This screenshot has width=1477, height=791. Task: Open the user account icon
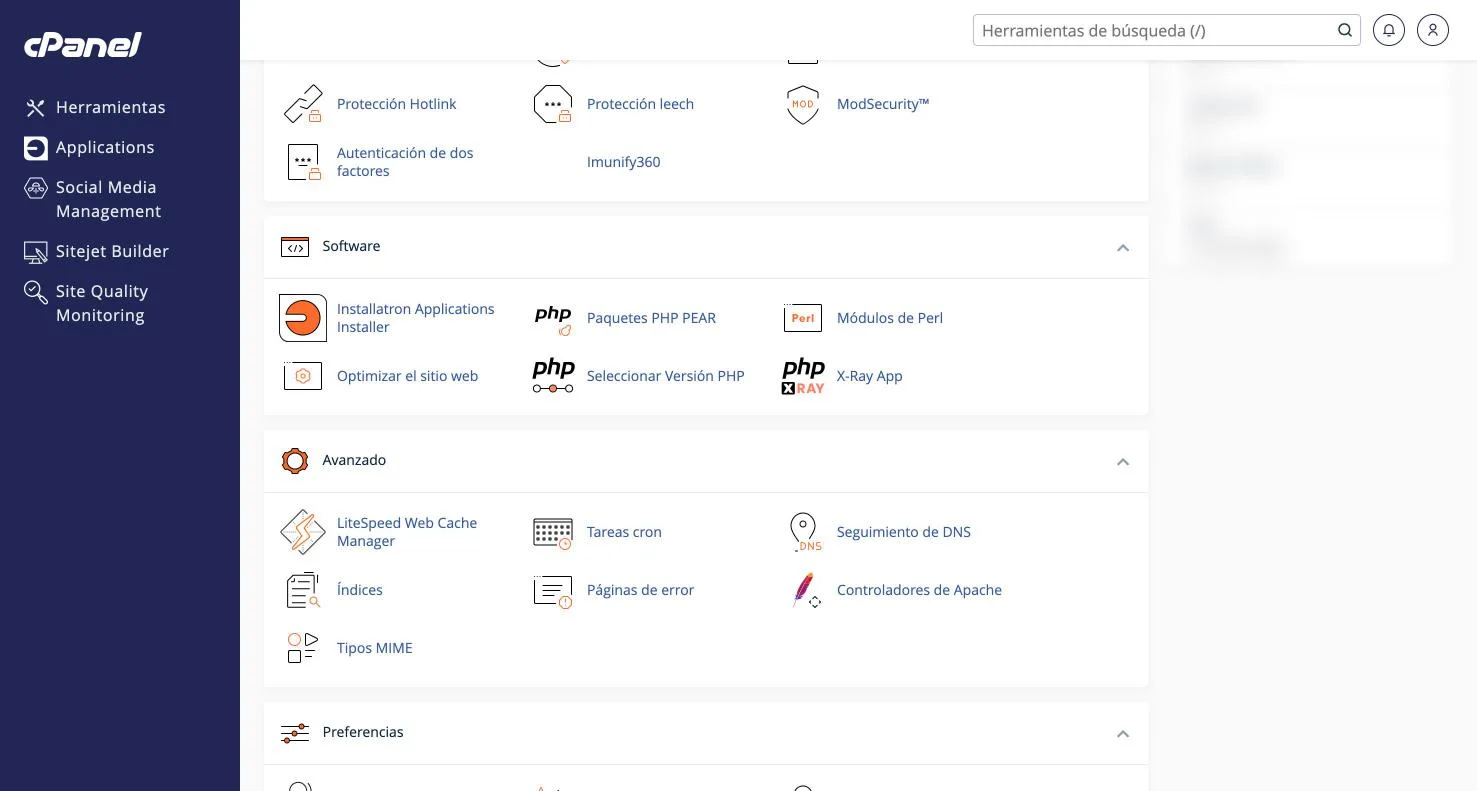pyautogui.click(x=1433, y=30)
